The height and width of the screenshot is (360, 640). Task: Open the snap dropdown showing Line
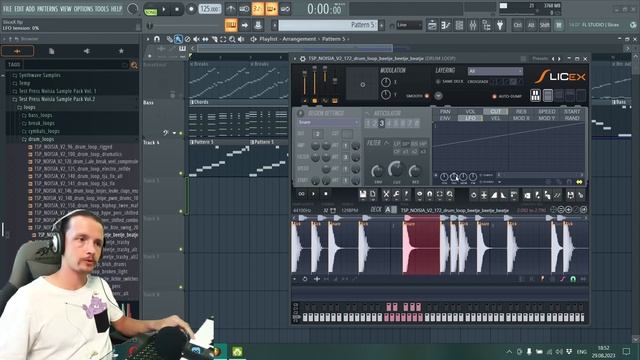[x=409, y=25]
